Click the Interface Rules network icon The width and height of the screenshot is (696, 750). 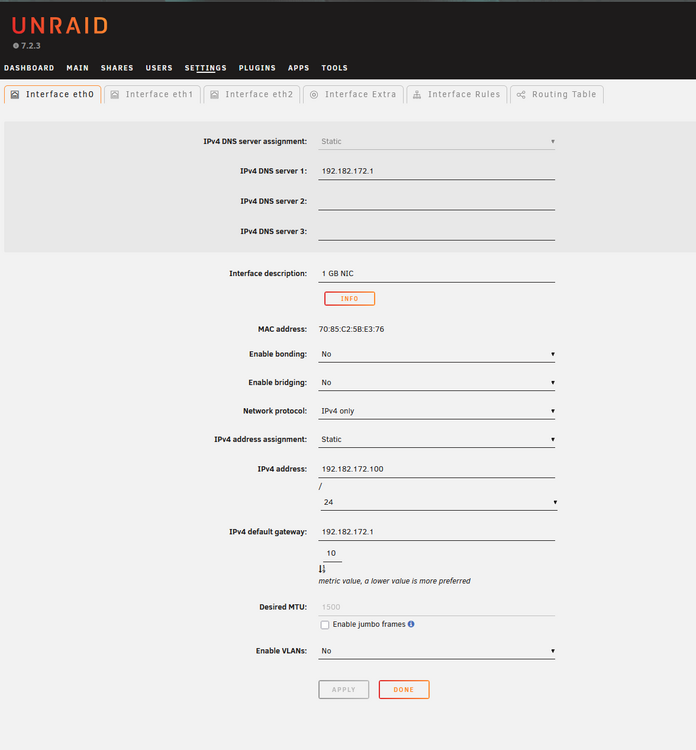coord(417,95)
